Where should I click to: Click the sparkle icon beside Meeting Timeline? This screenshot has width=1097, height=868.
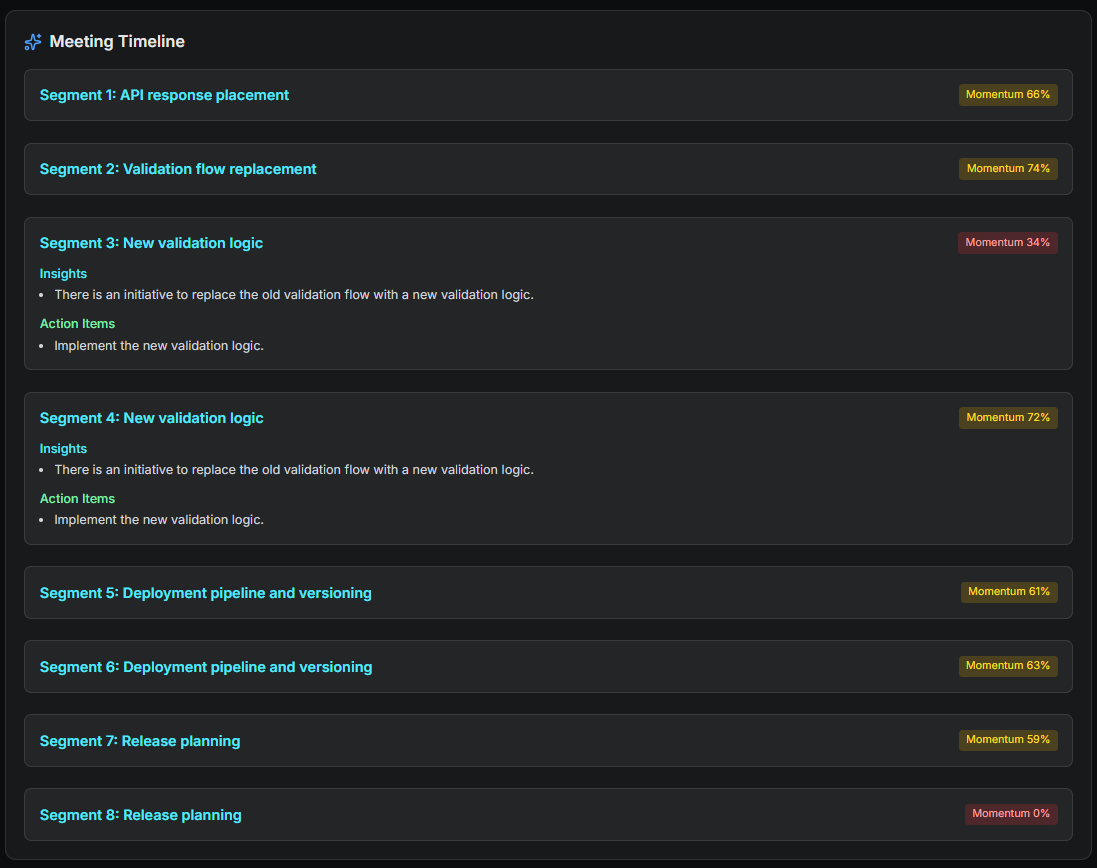point(33,42)
